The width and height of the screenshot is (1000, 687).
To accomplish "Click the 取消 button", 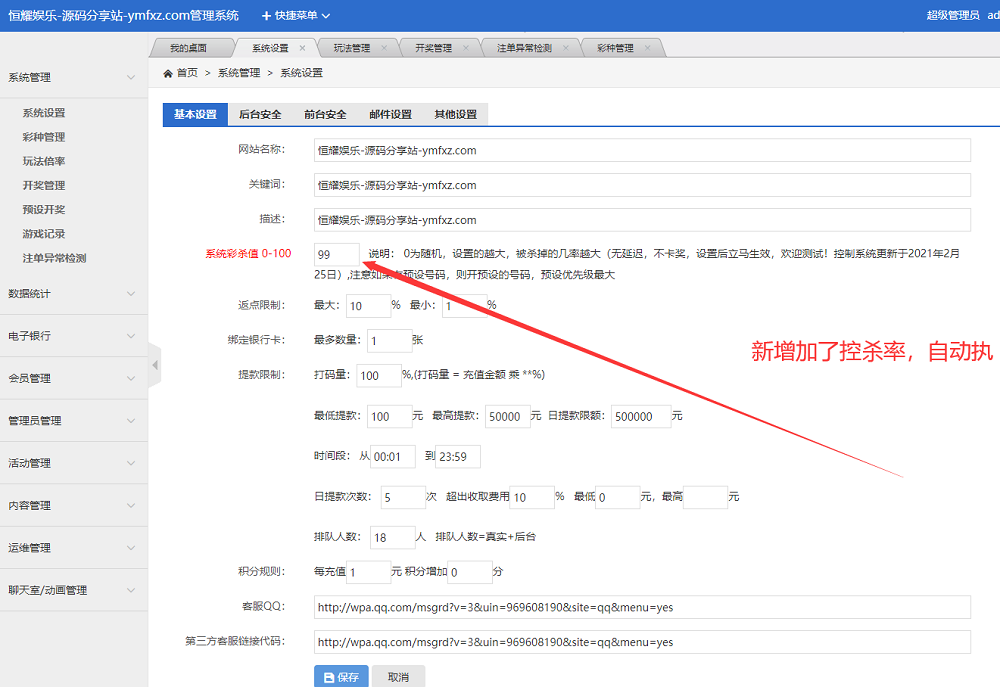I will point(398,677).
